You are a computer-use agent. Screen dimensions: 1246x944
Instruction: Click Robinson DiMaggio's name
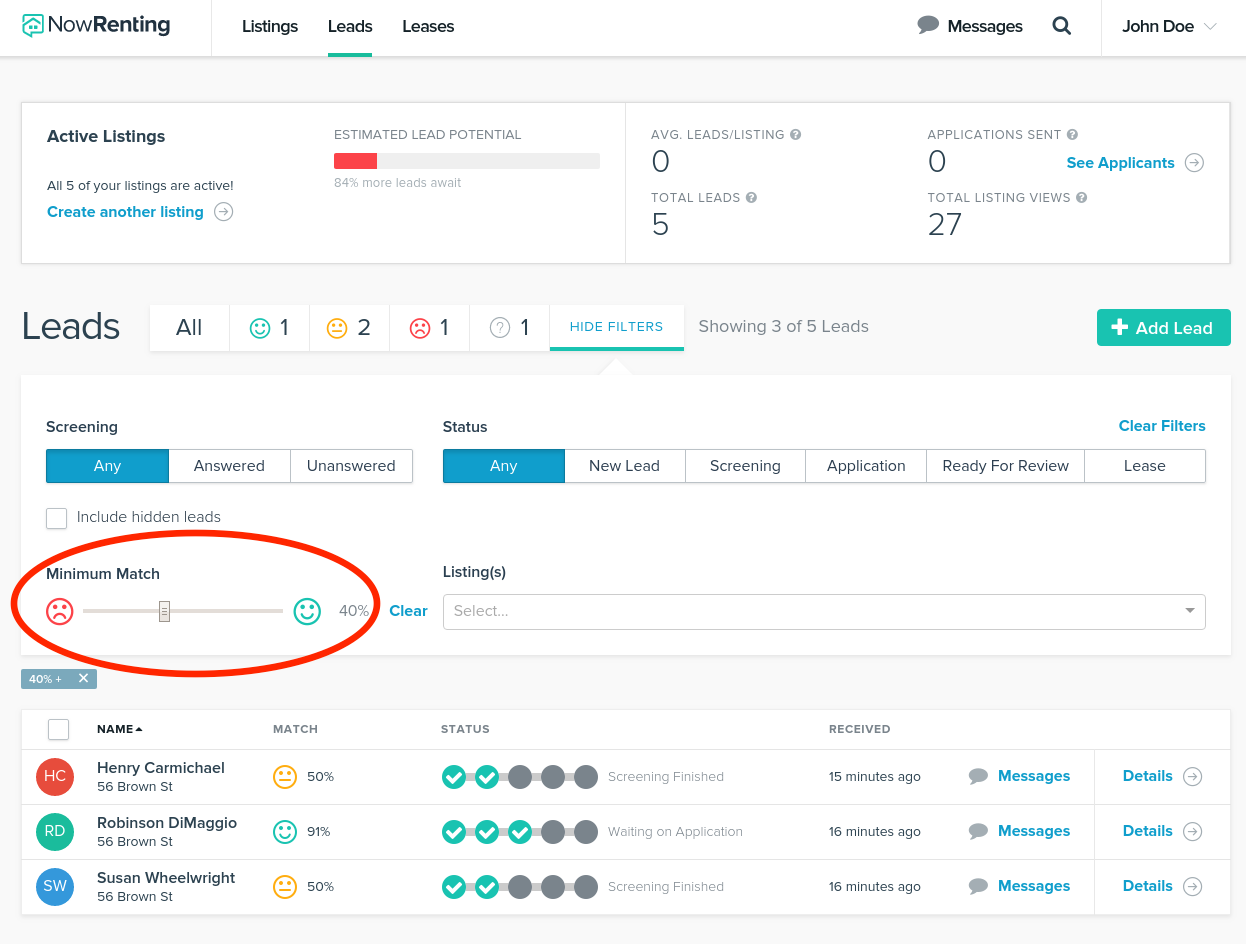click(x=167, y=823)
